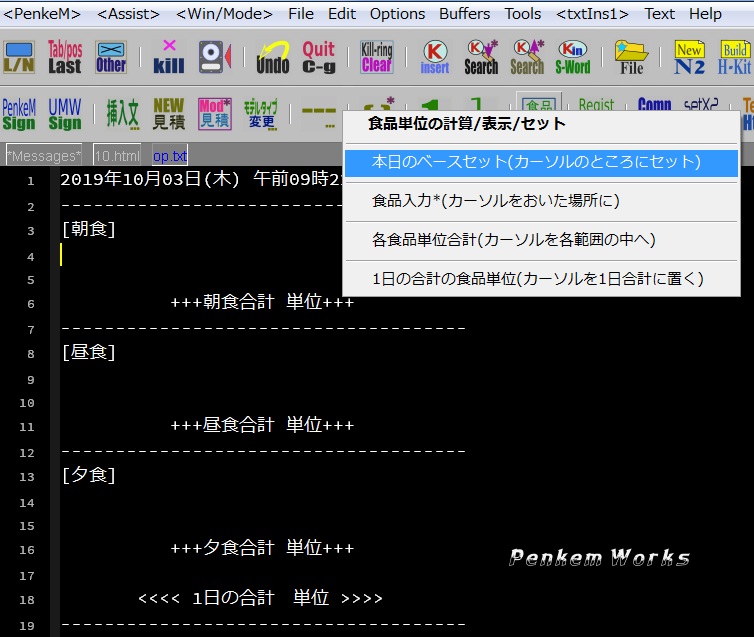754x637 pixels.
Task: Select 各食品単位合計 menu entry
Action: point(541,240)
